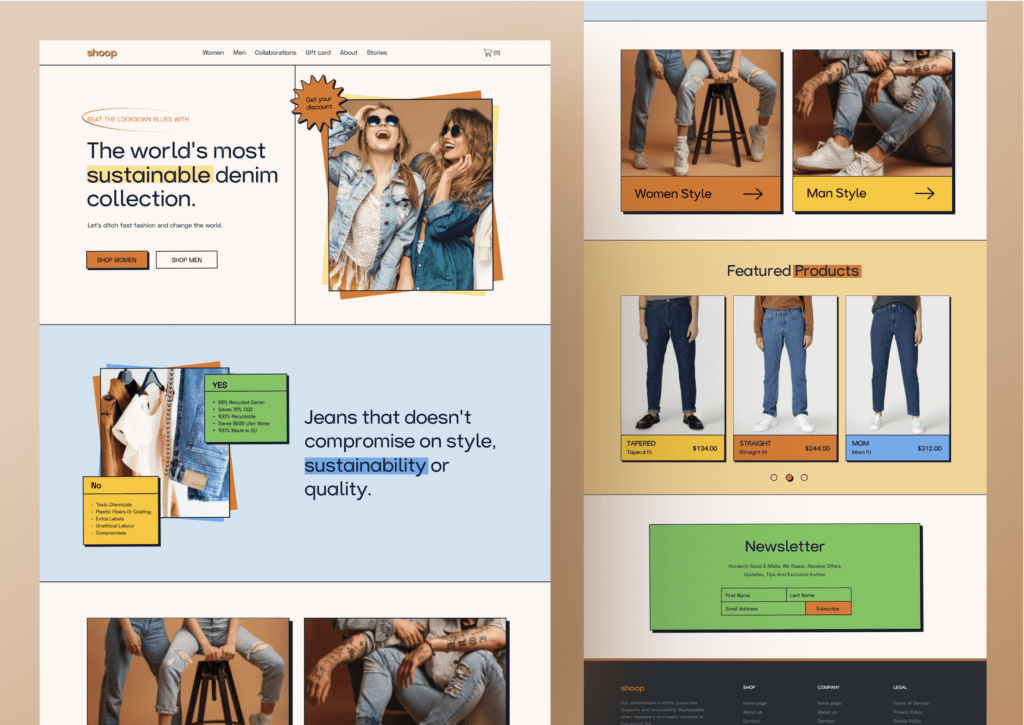The image size is (1024, 725).
Task: Open the Men menu item
Action: coord(239,52)
